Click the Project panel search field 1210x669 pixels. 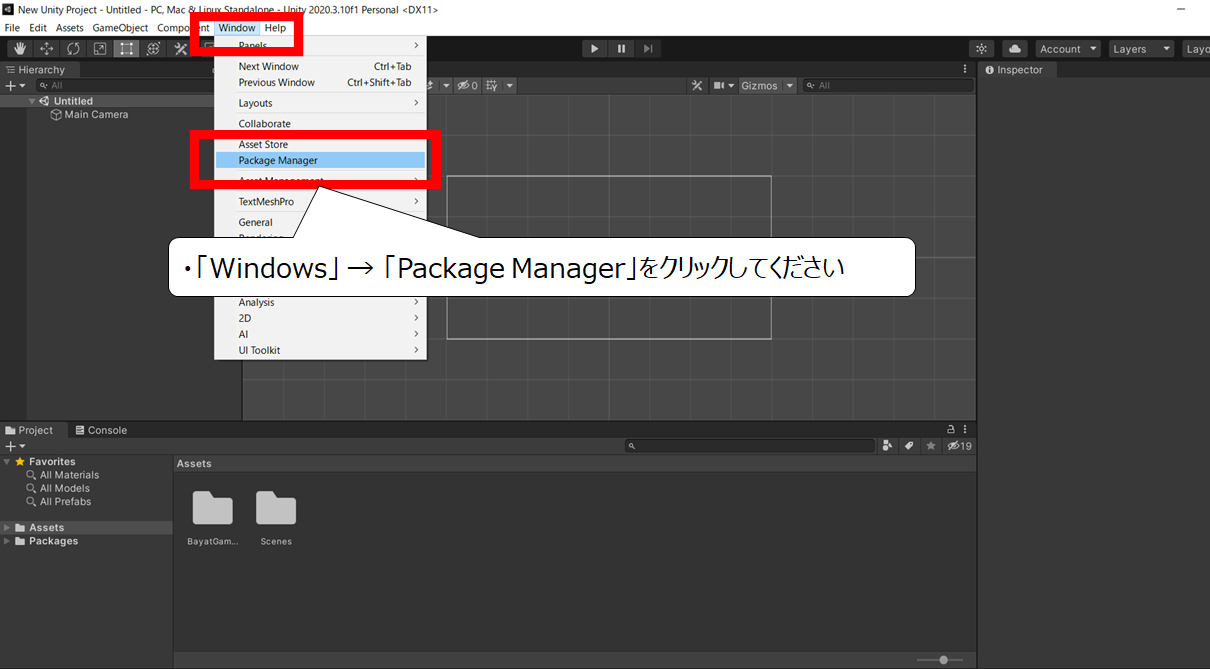tap(751, 446)
